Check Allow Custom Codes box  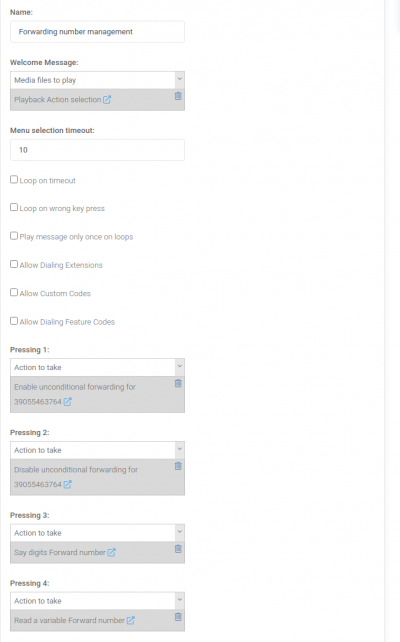click(x=14, y=292)
